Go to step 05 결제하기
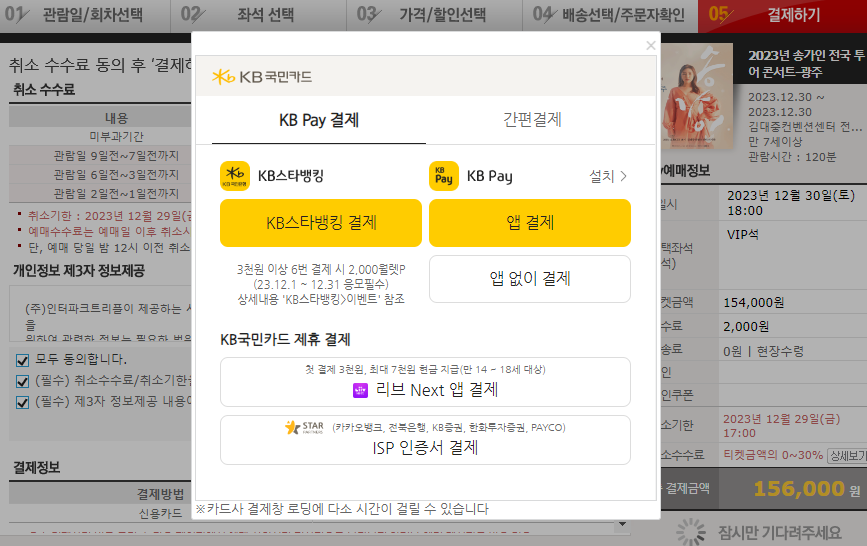The height and width of the screenshot is (546, 867). tap(782, 15)
